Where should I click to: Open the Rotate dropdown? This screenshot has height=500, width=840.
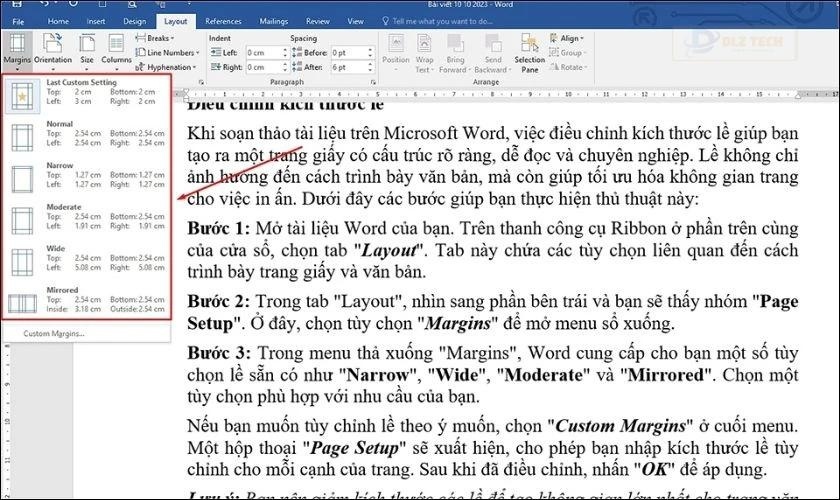568,67
